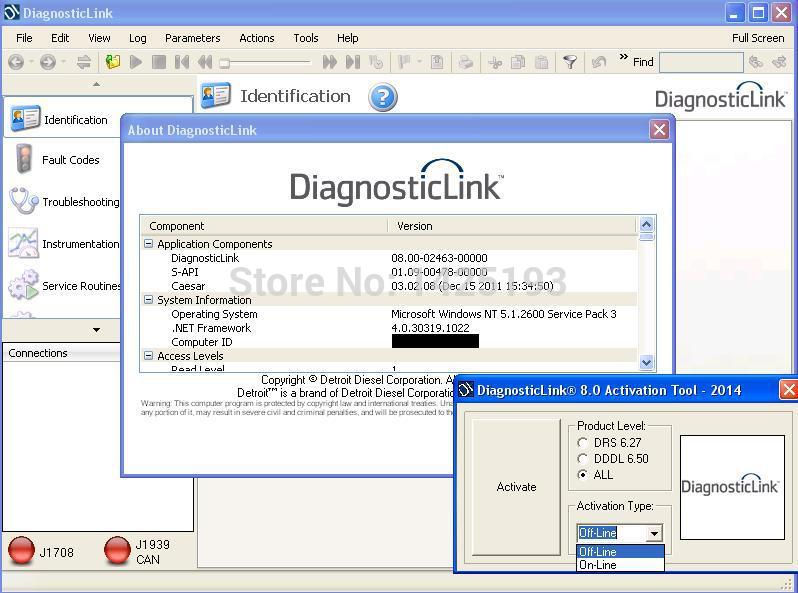
Task: Click the log playback position slider
Action: pos(266,63)
